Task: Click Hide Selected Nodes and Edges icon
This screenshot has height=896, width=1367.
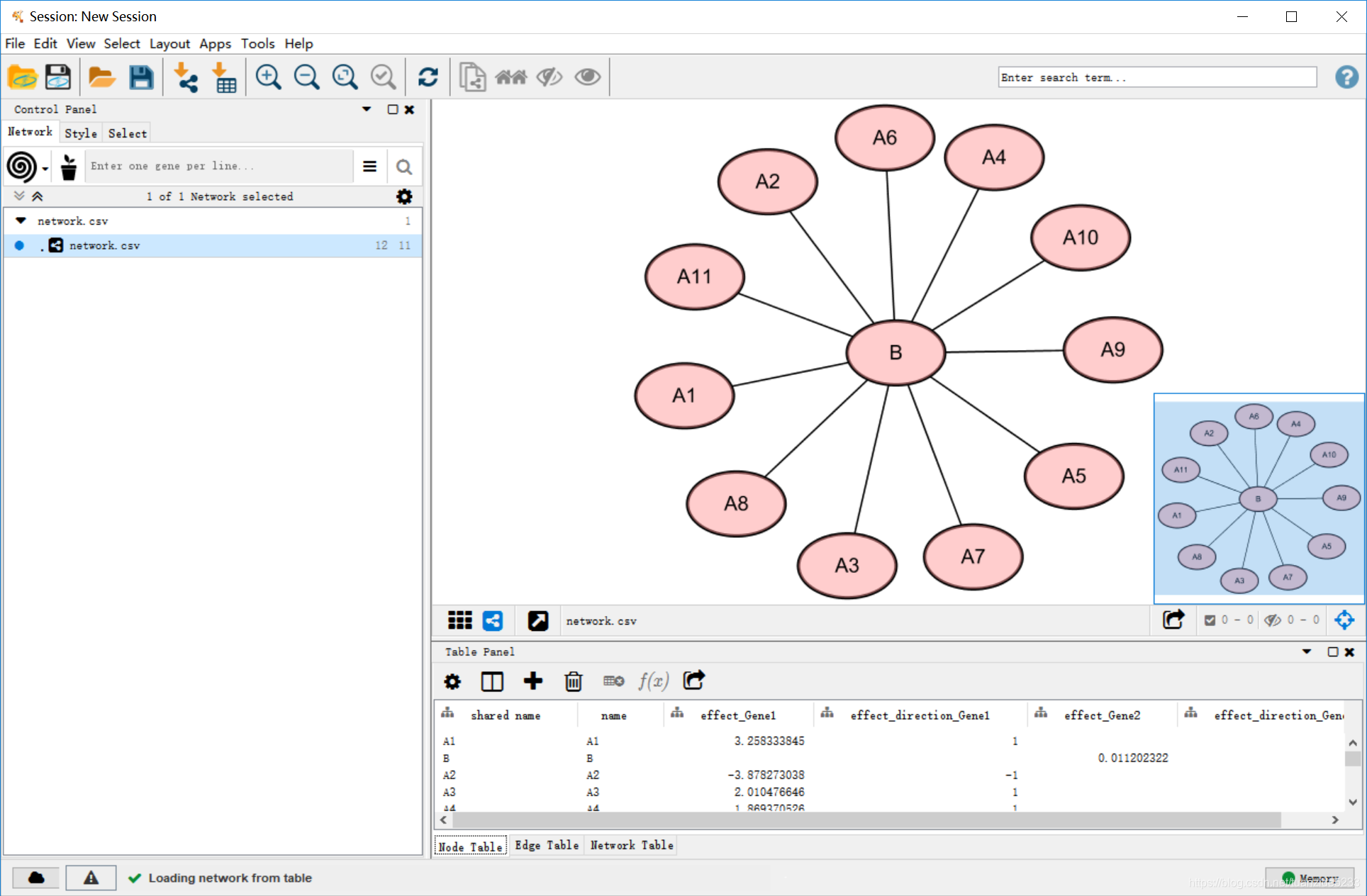Action: (549, 77)
